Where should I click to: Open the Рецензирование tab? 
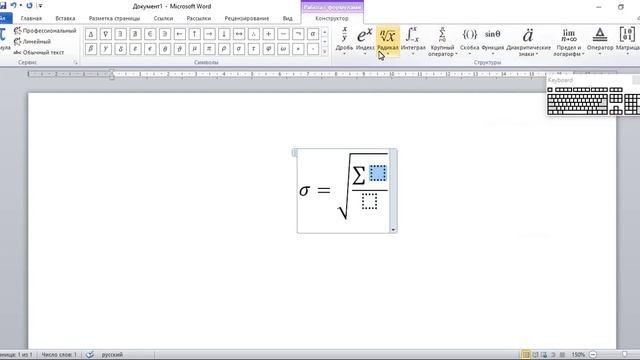point(247,18)
